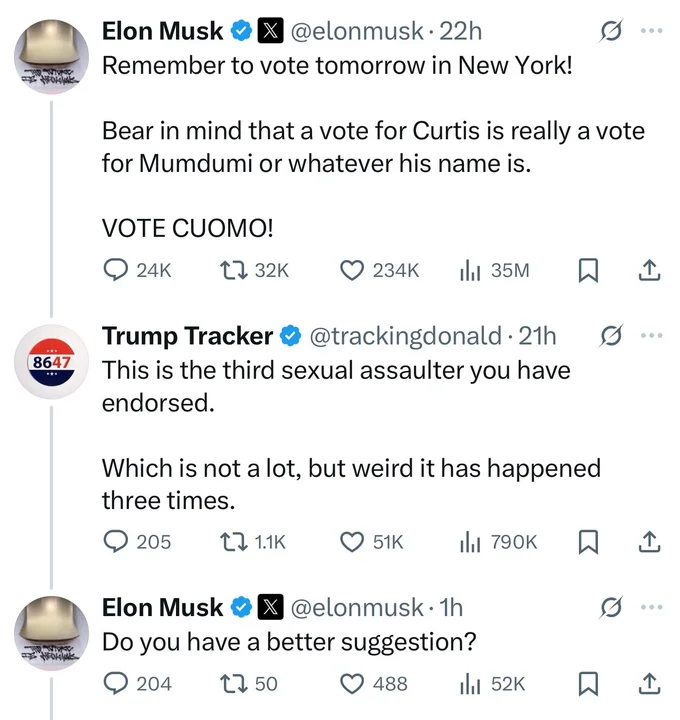This screenshot has height=720, width=680.
Task: Bookmark the Trump Tracker tweet
Action: pos(590,542)
